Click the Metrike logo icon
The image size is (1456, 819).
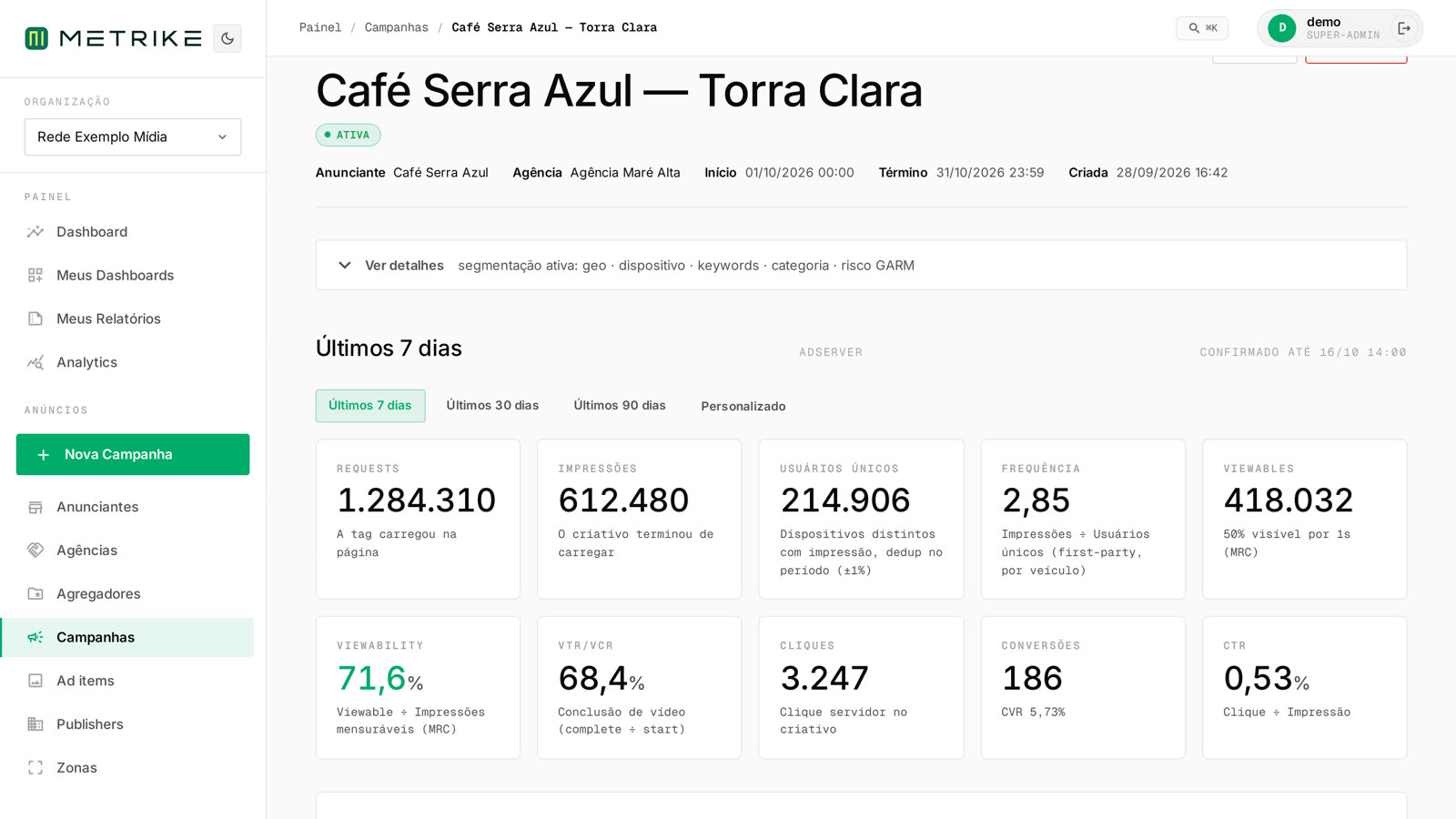pyautogui.click(x=36, y=38)
